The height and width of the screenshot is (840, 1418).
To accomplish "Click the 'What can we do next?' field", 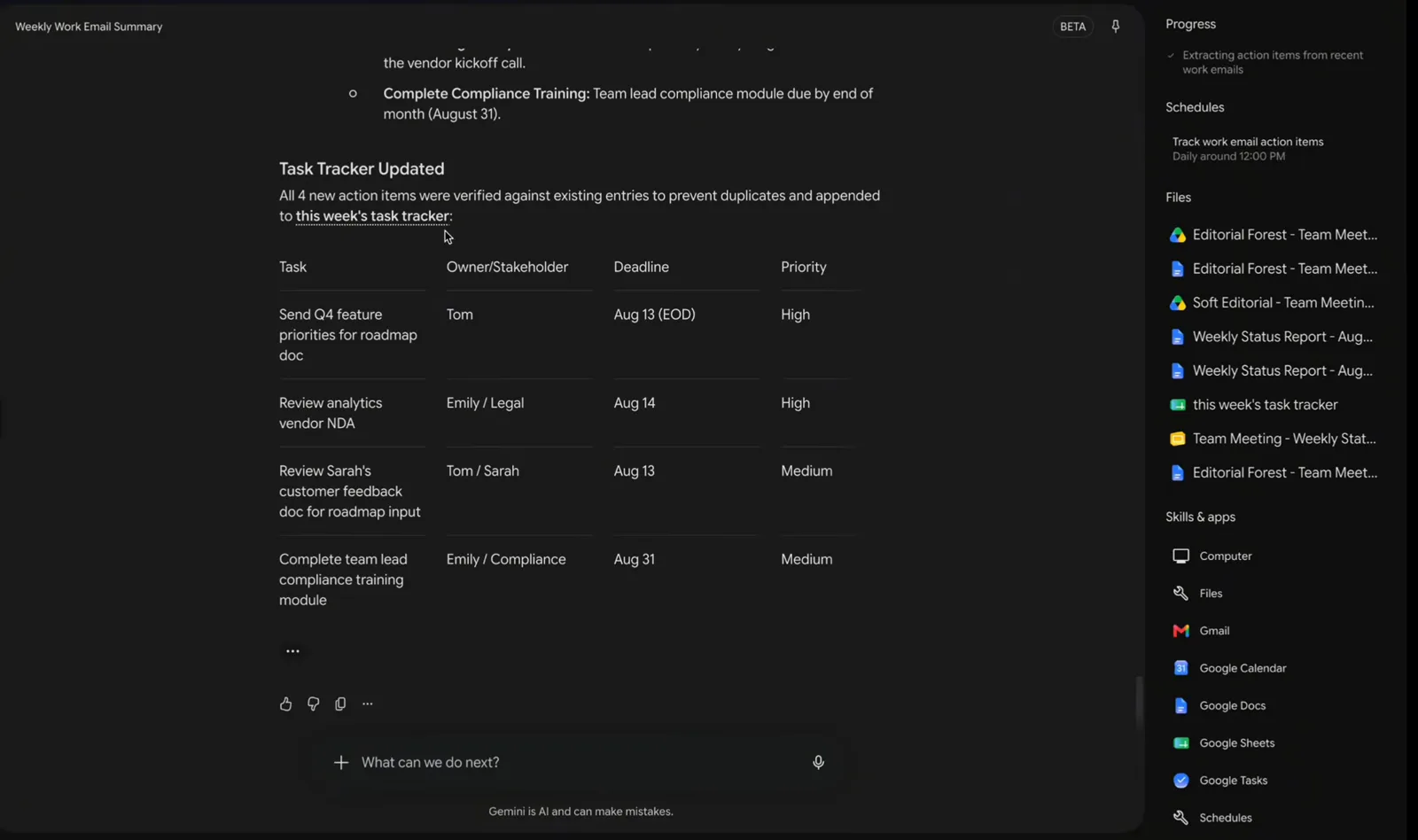I will [580, 762].
